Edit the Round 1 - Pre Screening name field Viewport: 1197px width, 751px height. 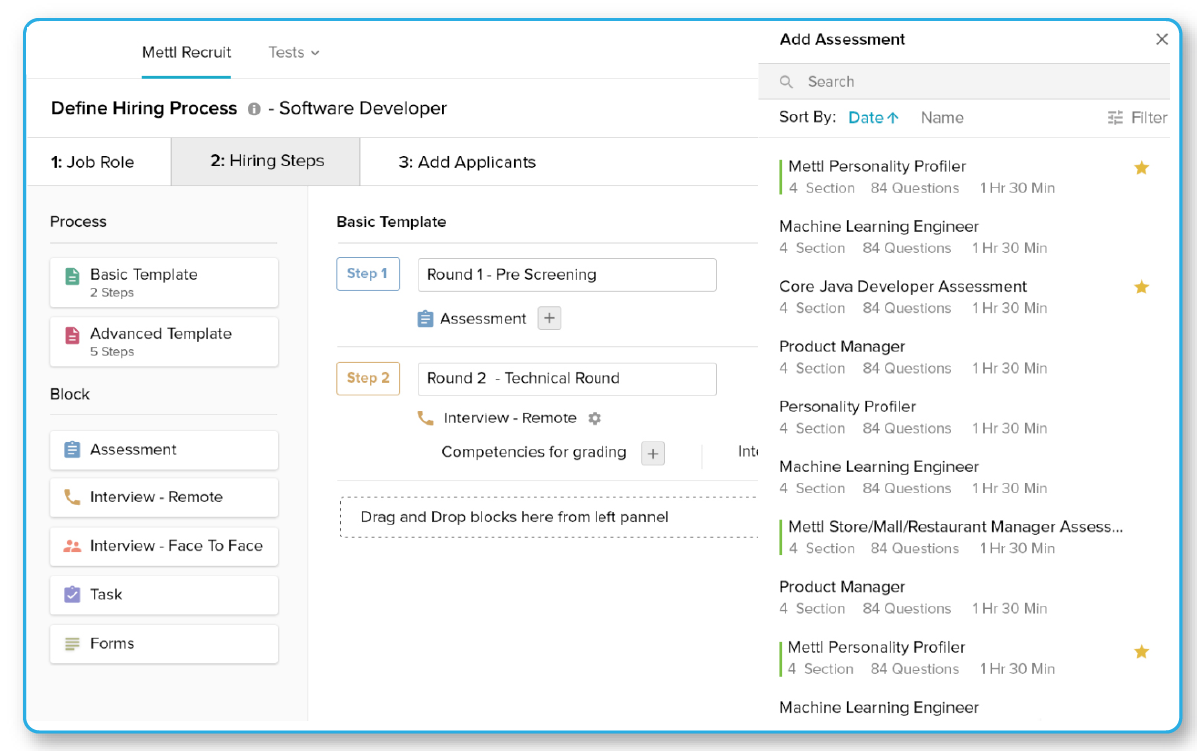coord(567,275)
